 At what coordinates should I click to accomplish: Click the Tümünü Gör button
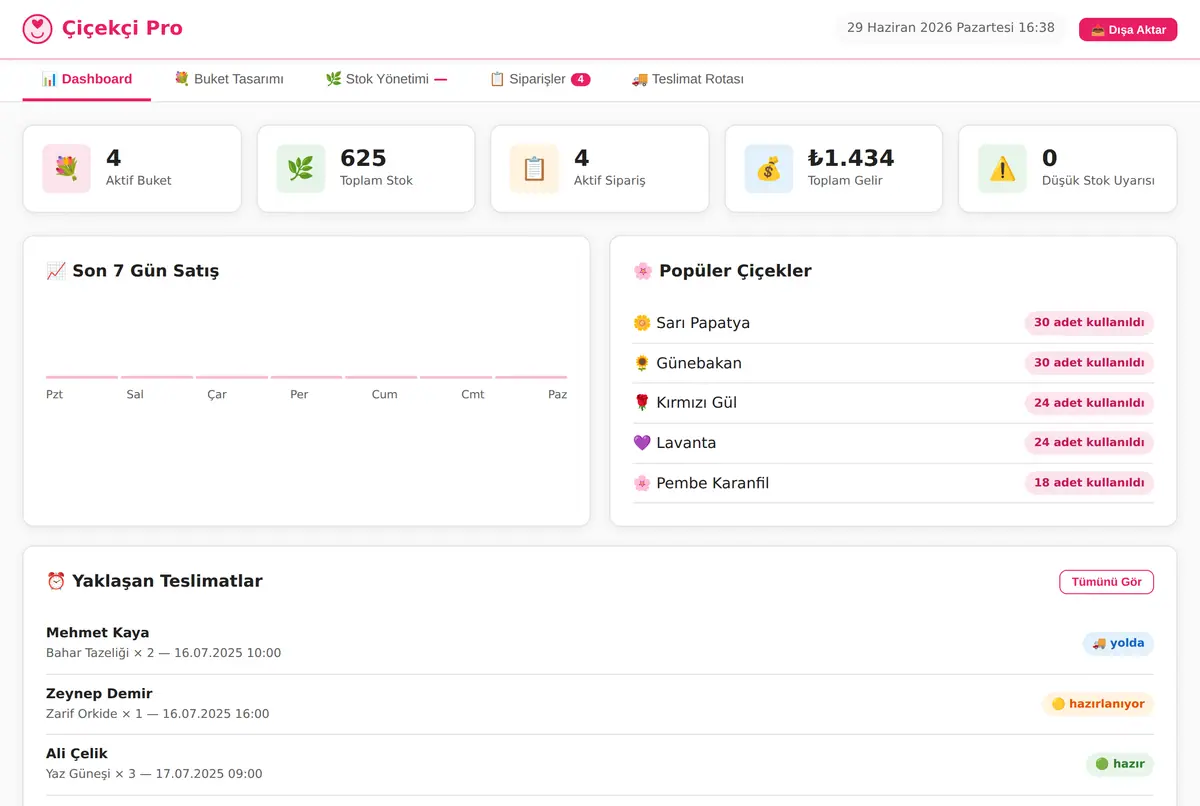[x=1106, y=582]
